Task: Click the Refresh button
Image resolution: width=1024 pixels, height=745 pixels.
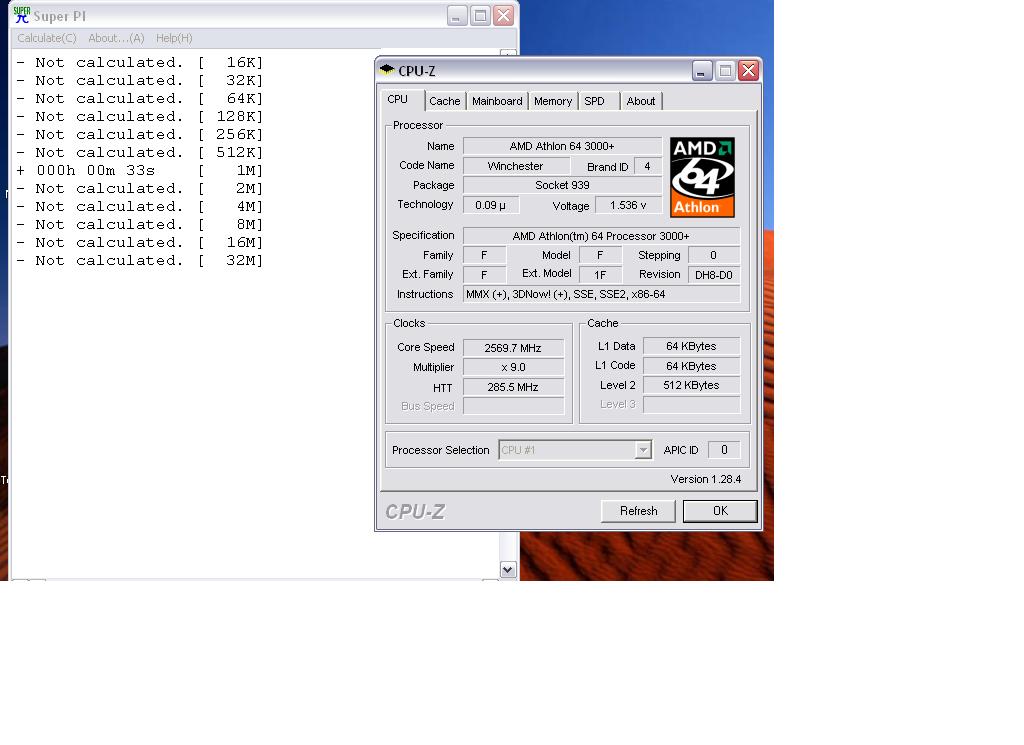Action: 638,511
